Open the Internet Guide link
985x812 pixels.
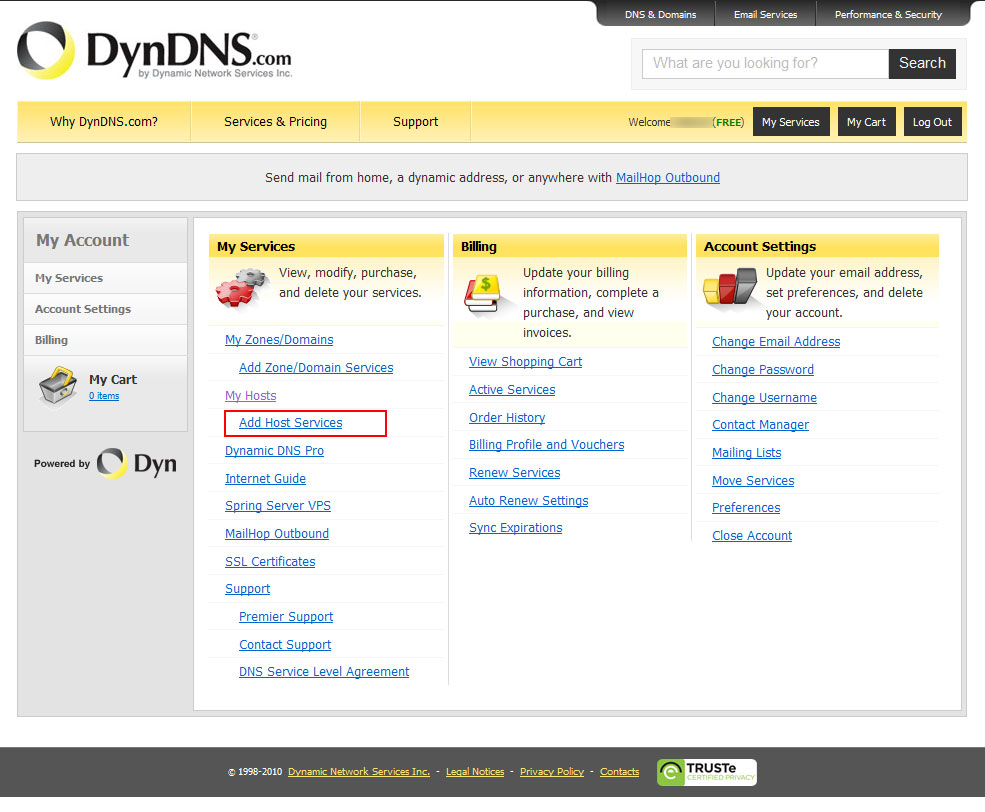(x=265, y=479)
